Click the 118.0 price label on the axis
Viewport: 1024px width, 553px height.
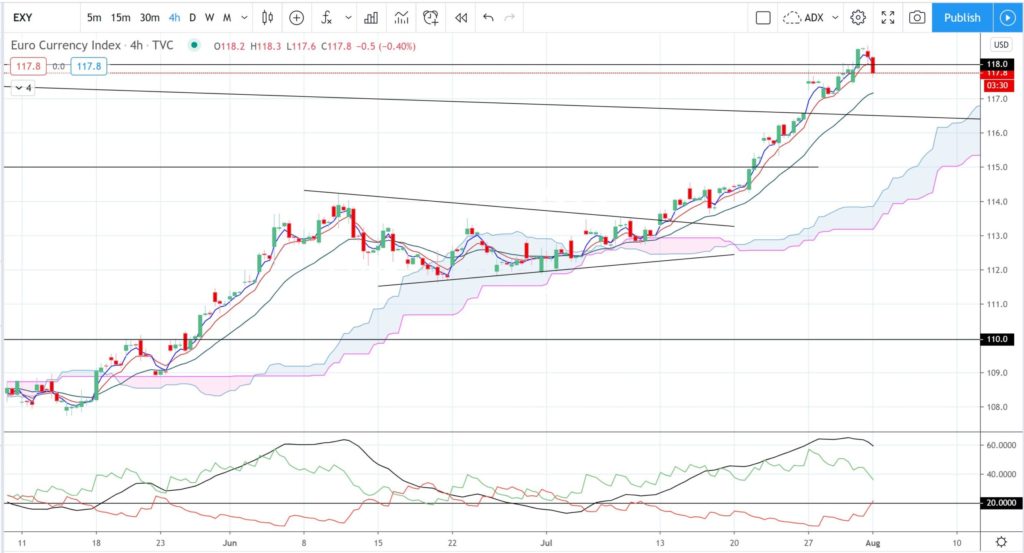pos(997,64)
